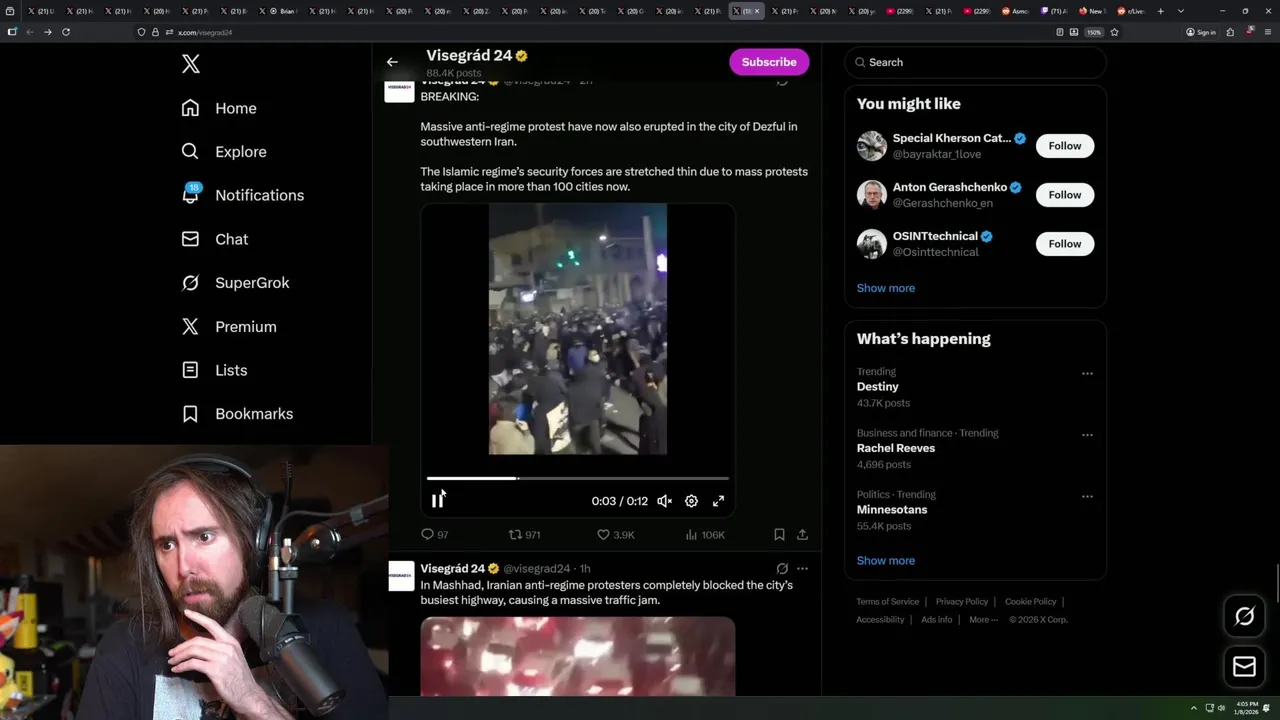Mute the video using the speaker icon
Image resolution: width=1280 pixels, height=720 pixels.
[664, 501]
